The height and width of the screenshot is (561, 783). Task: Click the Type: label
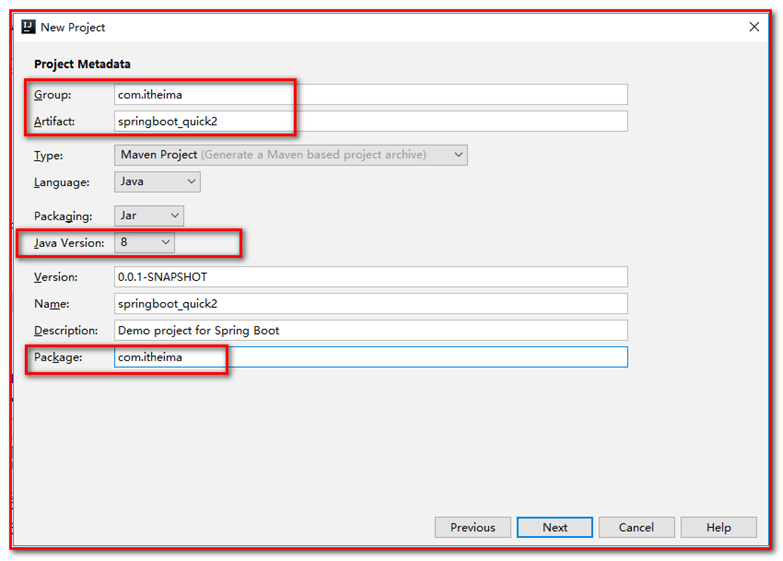[x=48, y=155]
